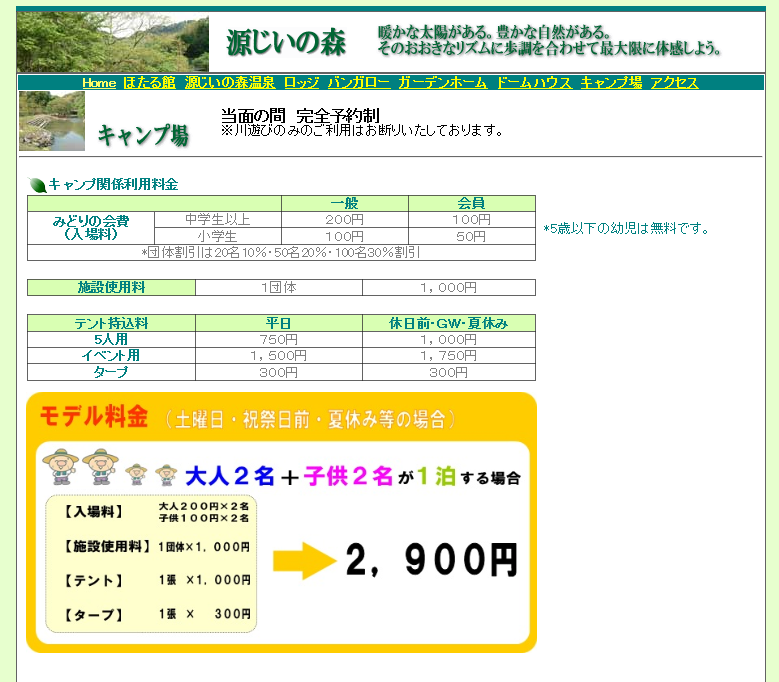
Task: Click the river campsite thumbnail photo
Action: coord(52,122)
